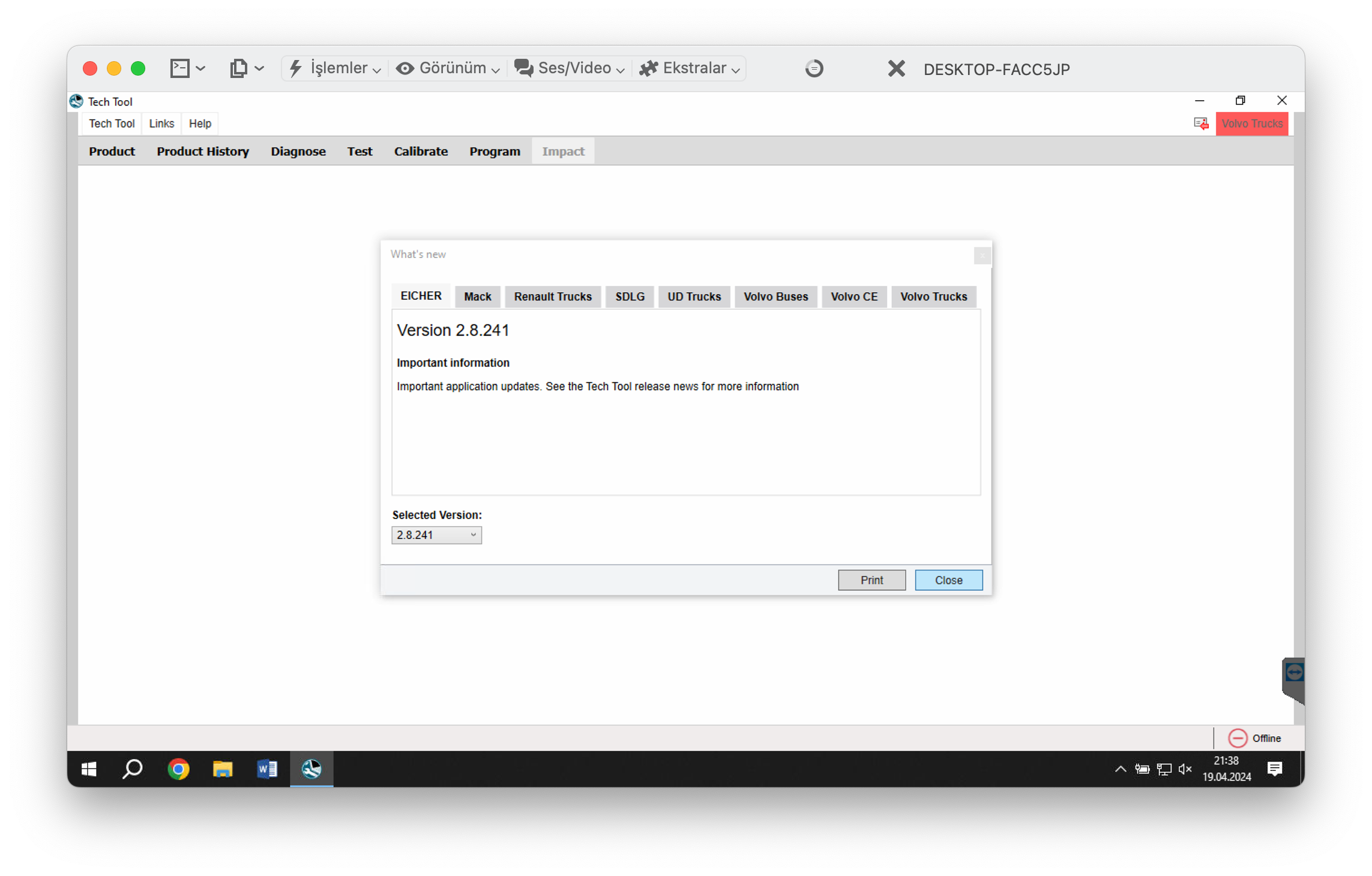Viewport: 1372px width, 876px height.
Task: Expand the Ses/Video dropdown
Action: [569, 68]
